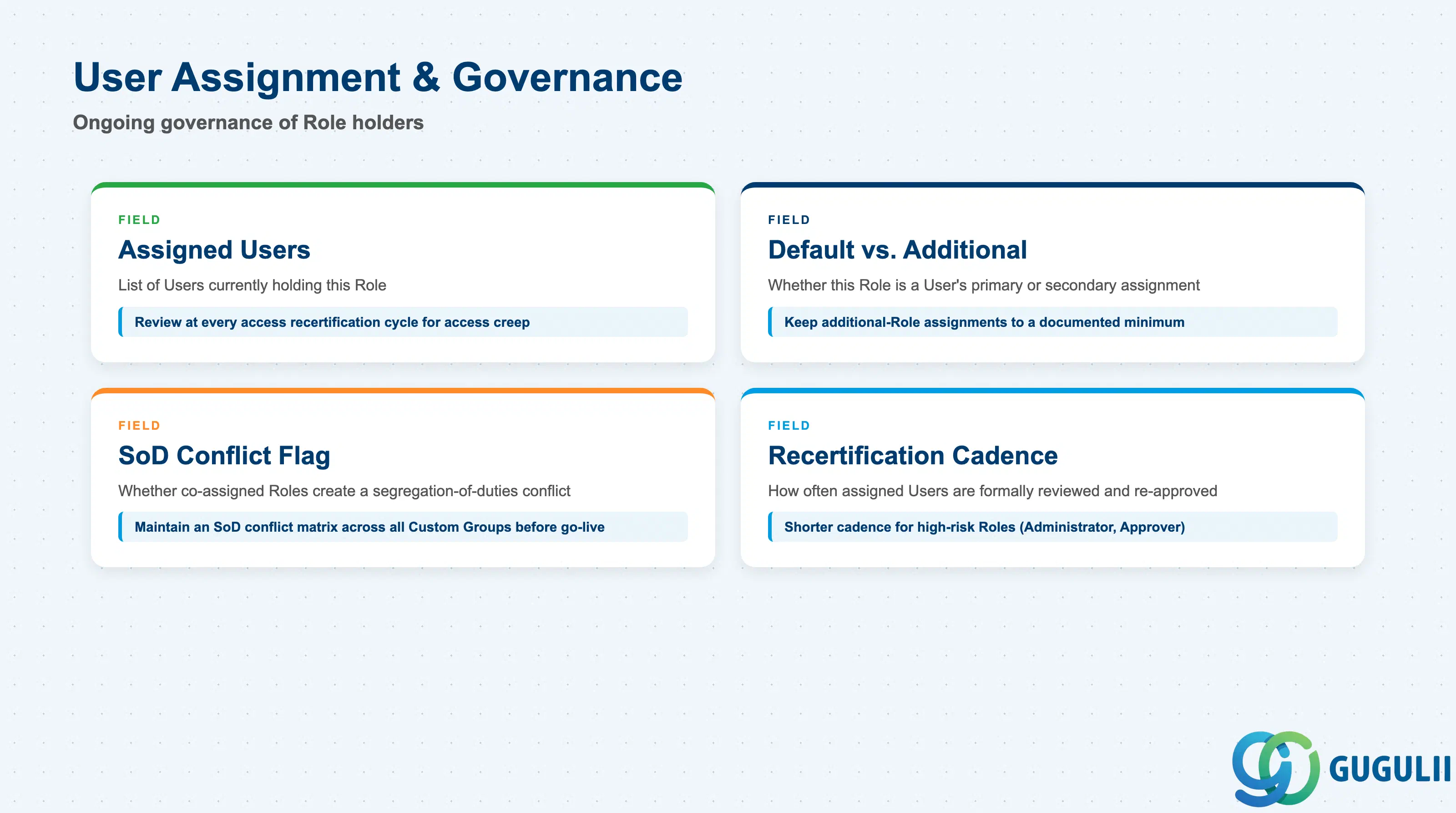This screenshot has height=813, width=1456.
Task: Click the SoD conflict matrix tip box
Action: [403, 527]
